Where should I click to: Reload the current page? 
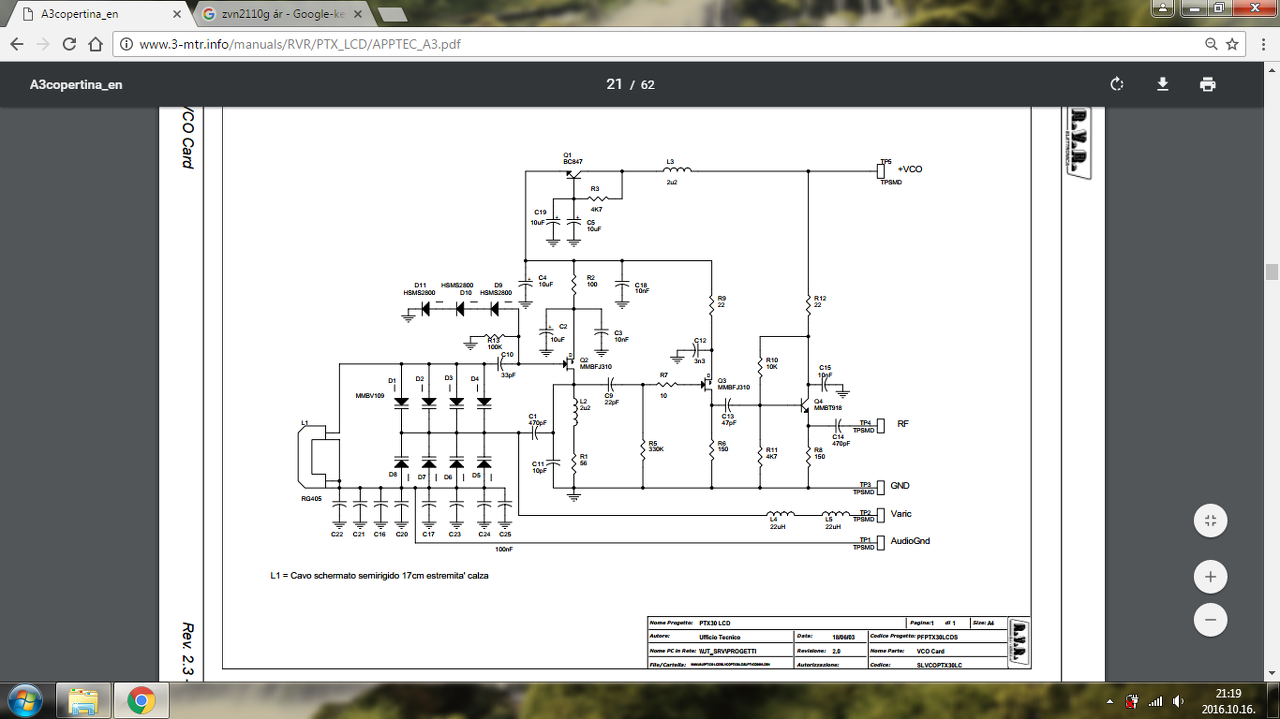pyautogui.click(x=69, y=44)
